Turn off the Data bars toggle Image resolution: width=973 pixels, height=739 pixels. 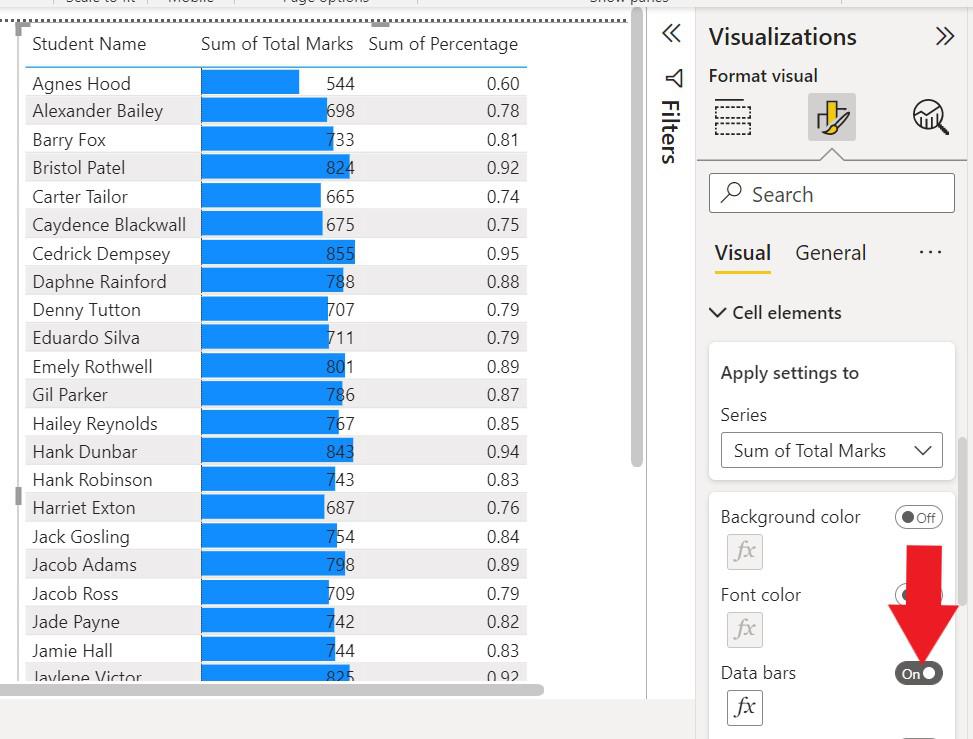[918, 673]
